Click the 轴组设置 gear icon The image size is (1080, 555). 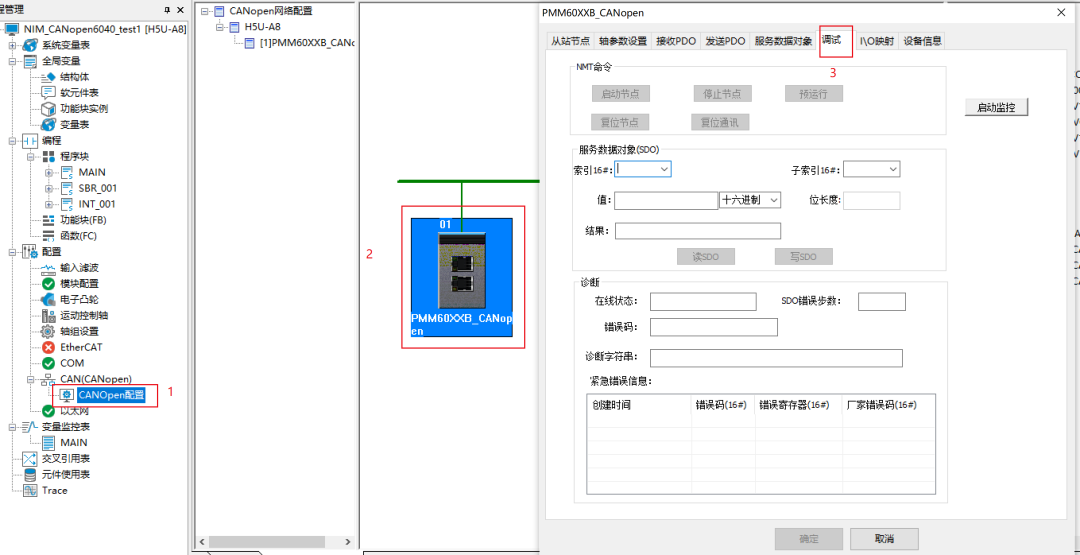click(x=48, y=331)
